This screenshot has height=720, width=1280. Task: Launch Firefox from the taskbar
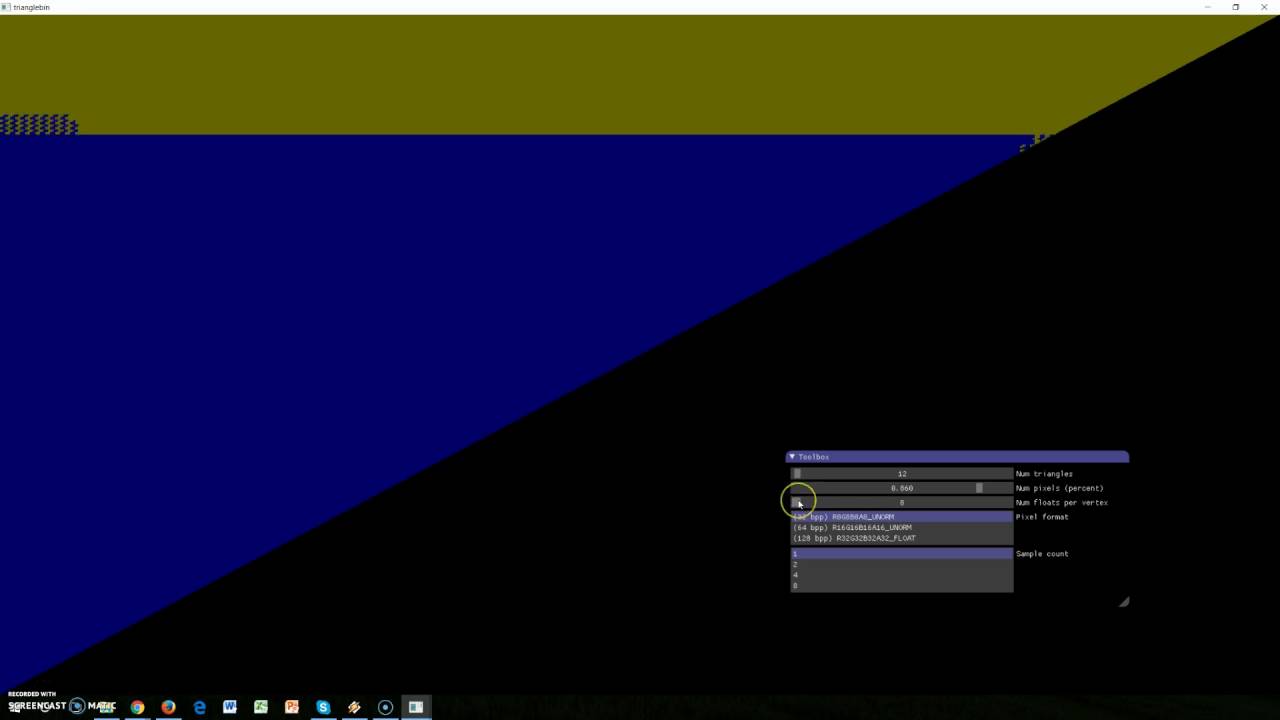(x=168, y=707)
